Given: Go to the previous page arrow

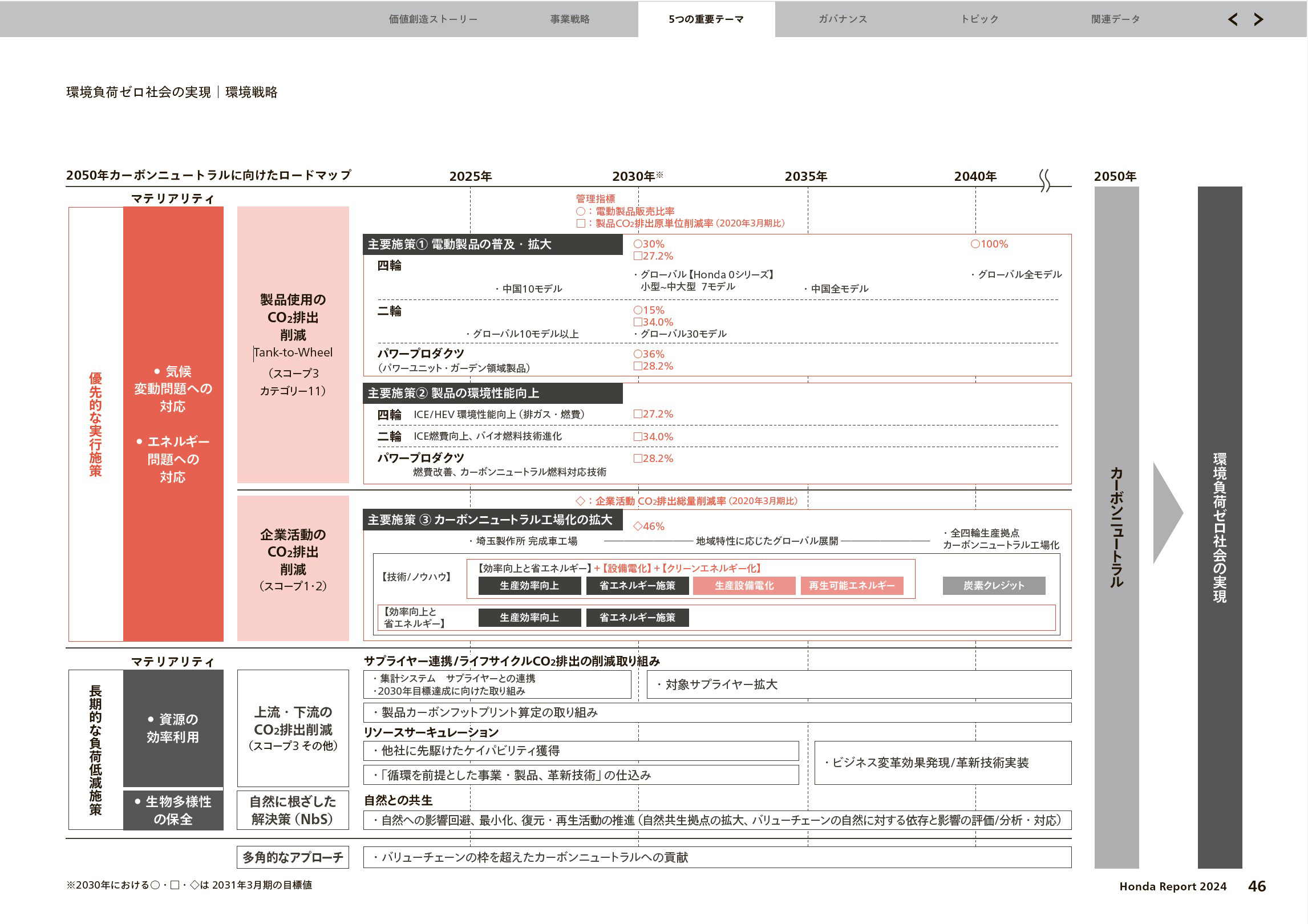Looking at the screenshot, I should coord(1233,19).
